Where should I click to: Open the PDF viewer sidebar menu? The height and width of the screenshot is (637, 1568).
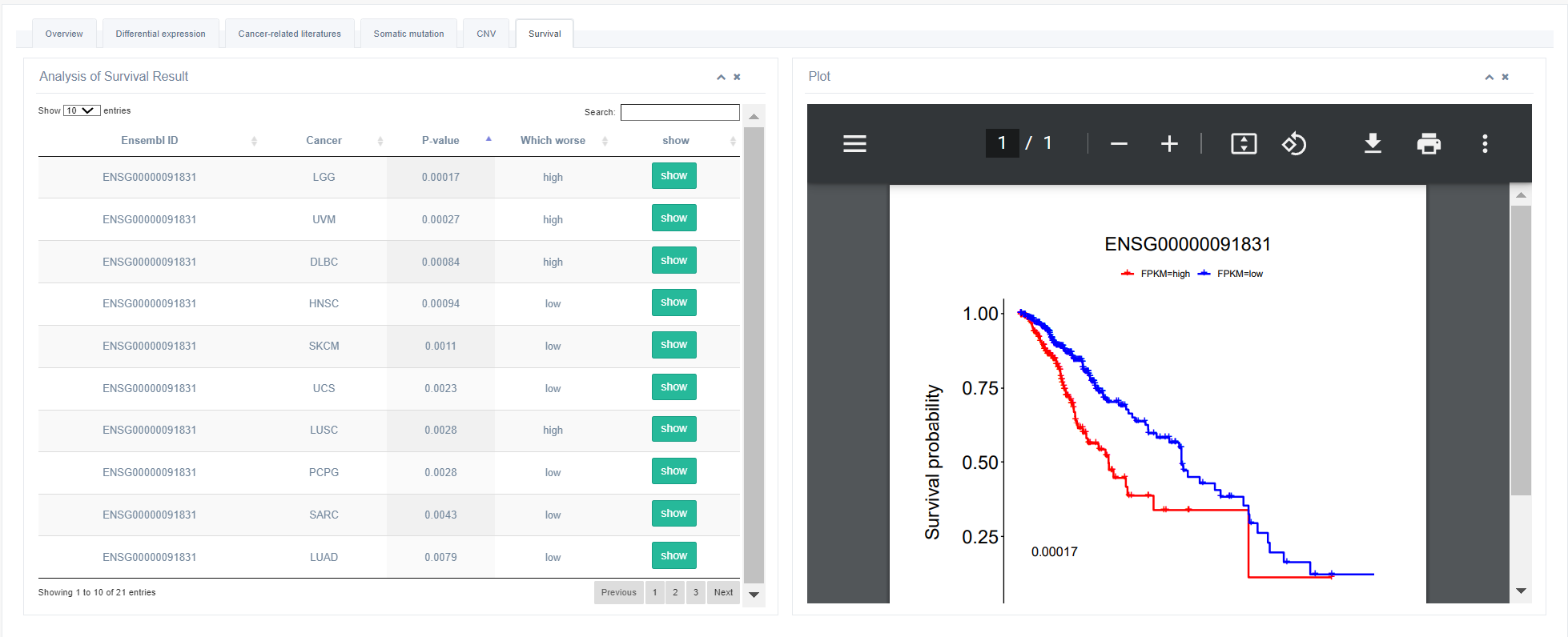point(854,144)
